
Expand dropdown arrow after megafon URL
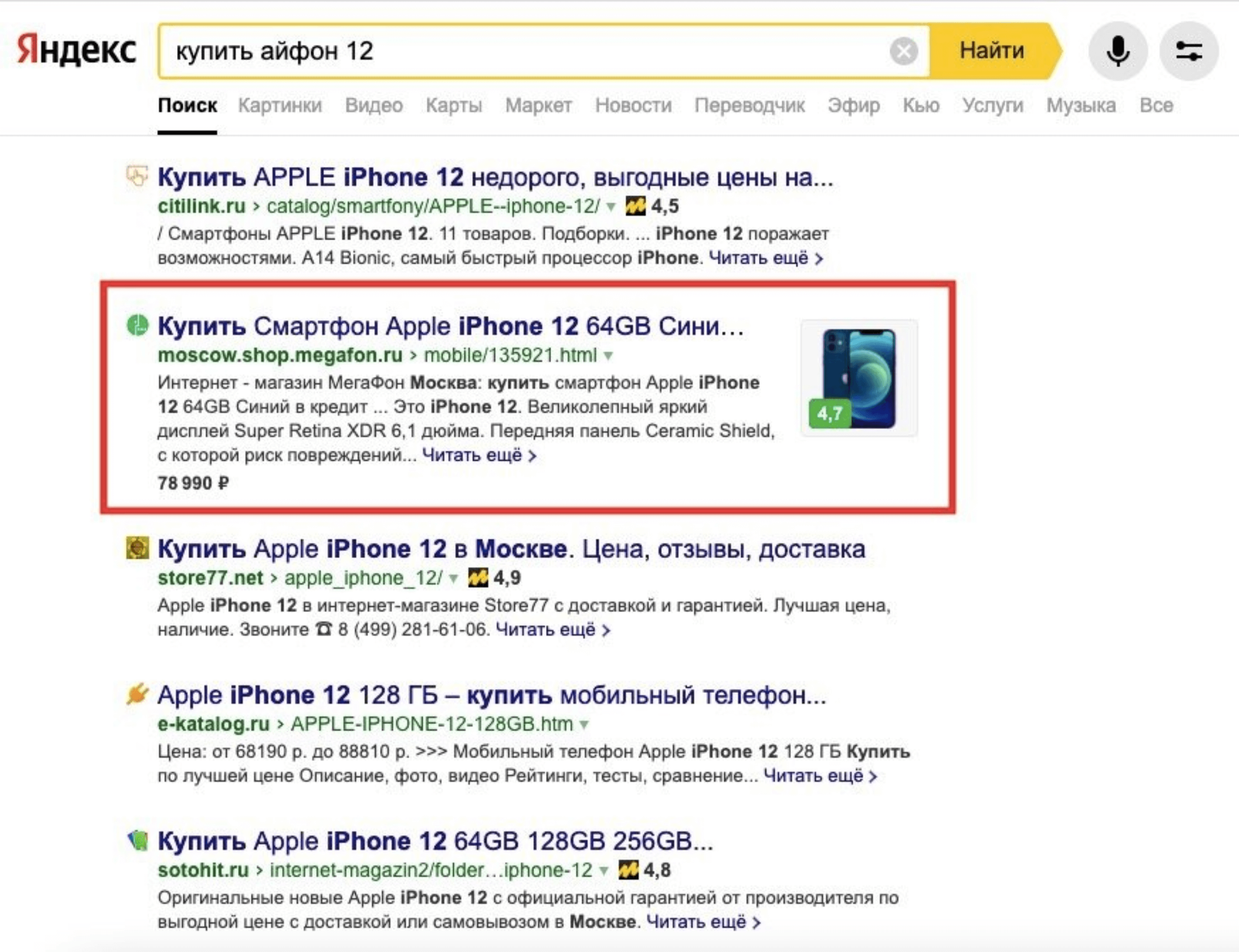pos(608,356)
